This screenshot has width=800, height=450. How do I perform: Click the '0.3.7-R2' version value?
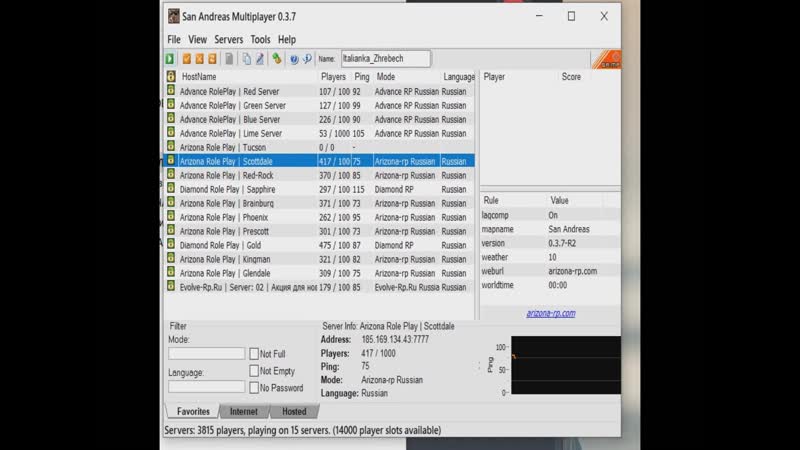(x=562, y=243)
